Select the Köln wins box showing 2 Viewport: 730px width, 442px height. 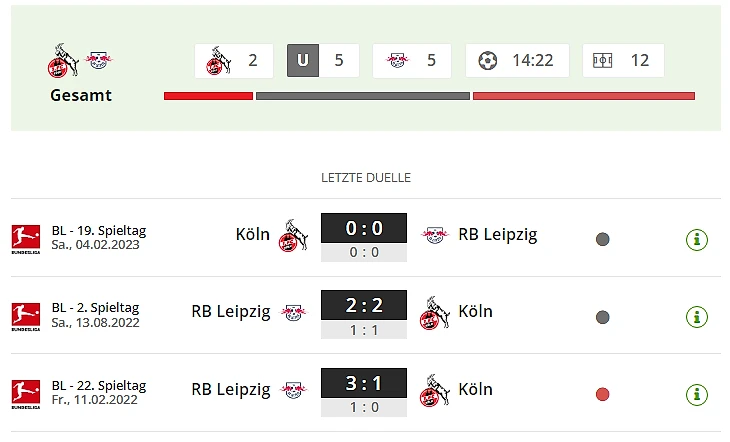(x=234, y=60)
